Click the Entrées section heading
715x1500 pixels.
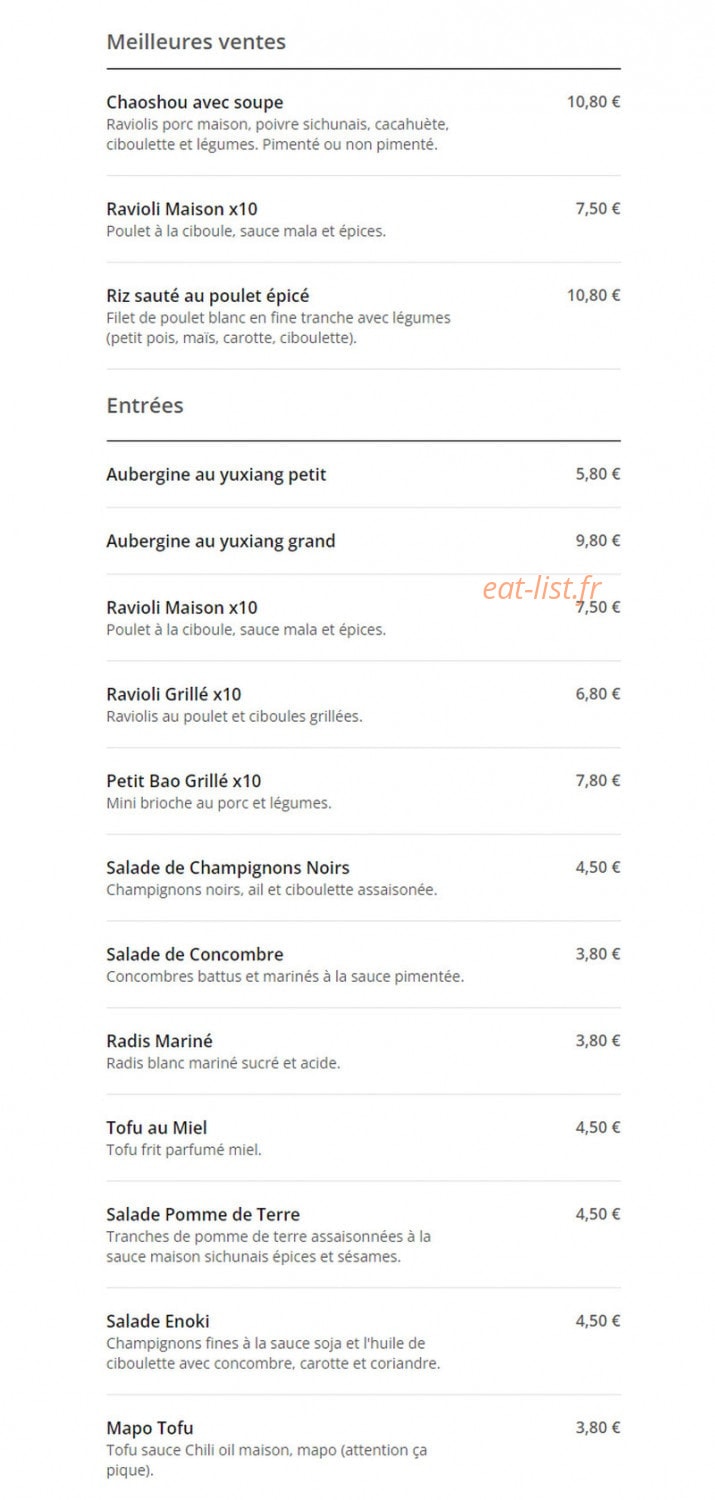point(145,405)
